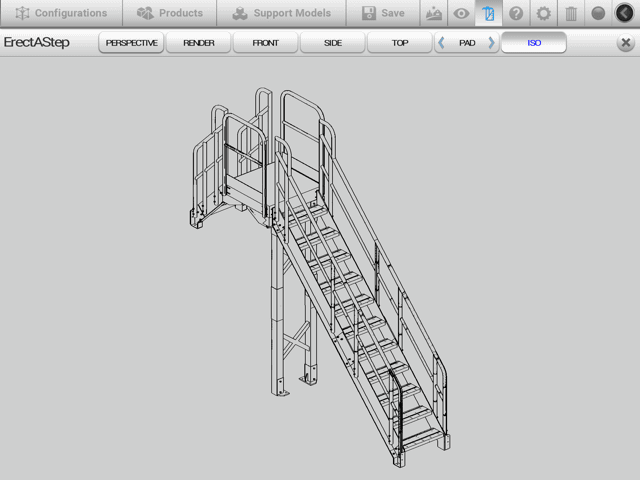Select the SIDE view

coord(333,43)
